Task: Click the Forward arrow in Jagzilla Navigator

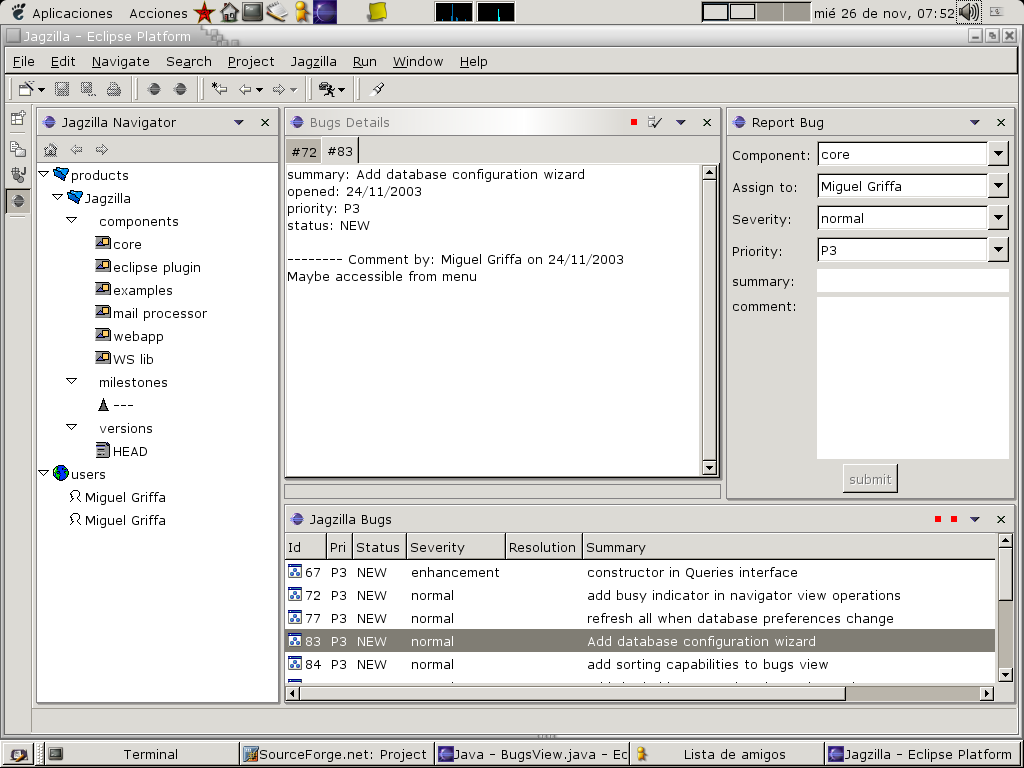Action: 102,150
